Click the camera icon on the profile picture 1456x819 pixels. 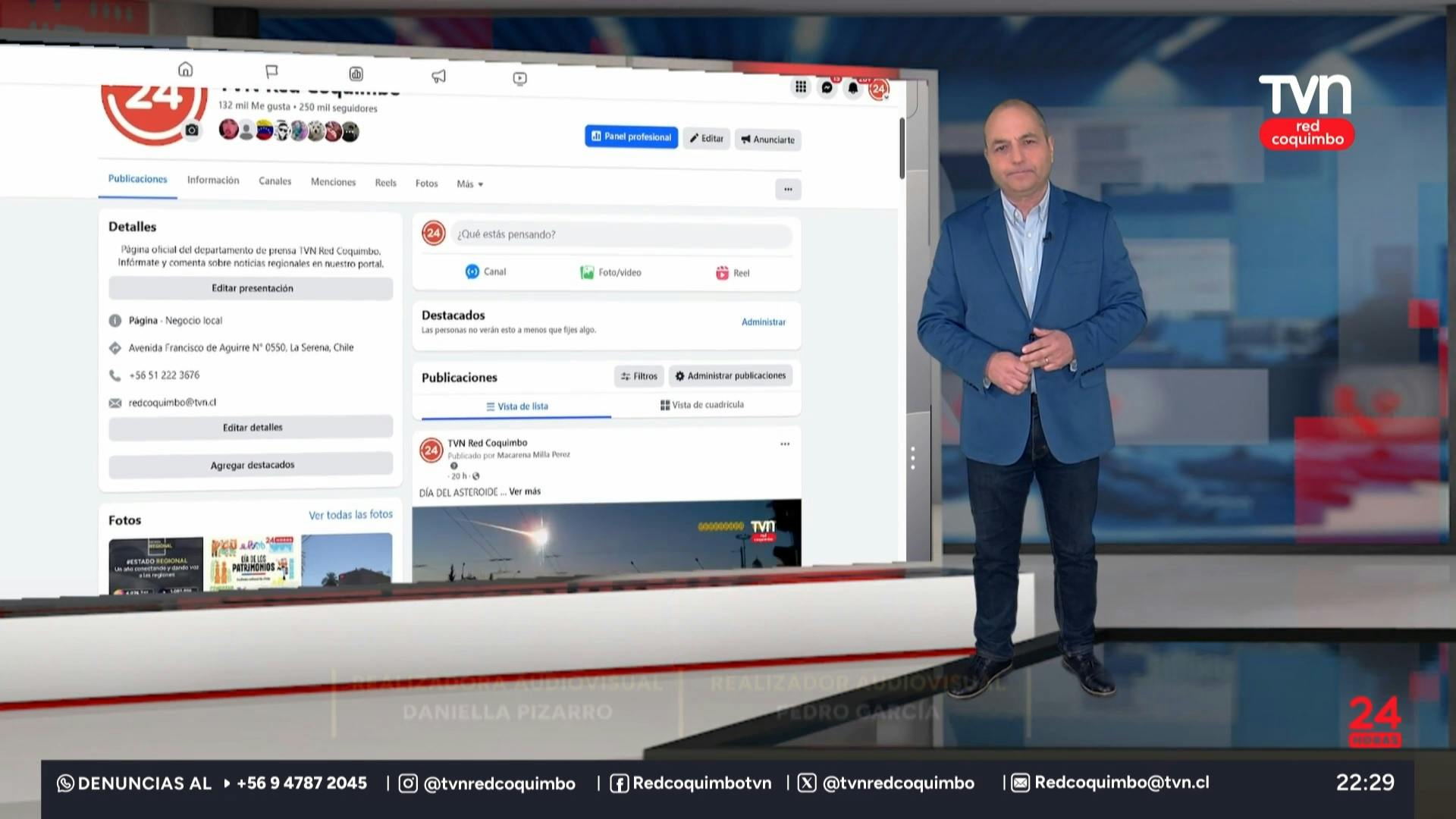[x=192, y=130]
